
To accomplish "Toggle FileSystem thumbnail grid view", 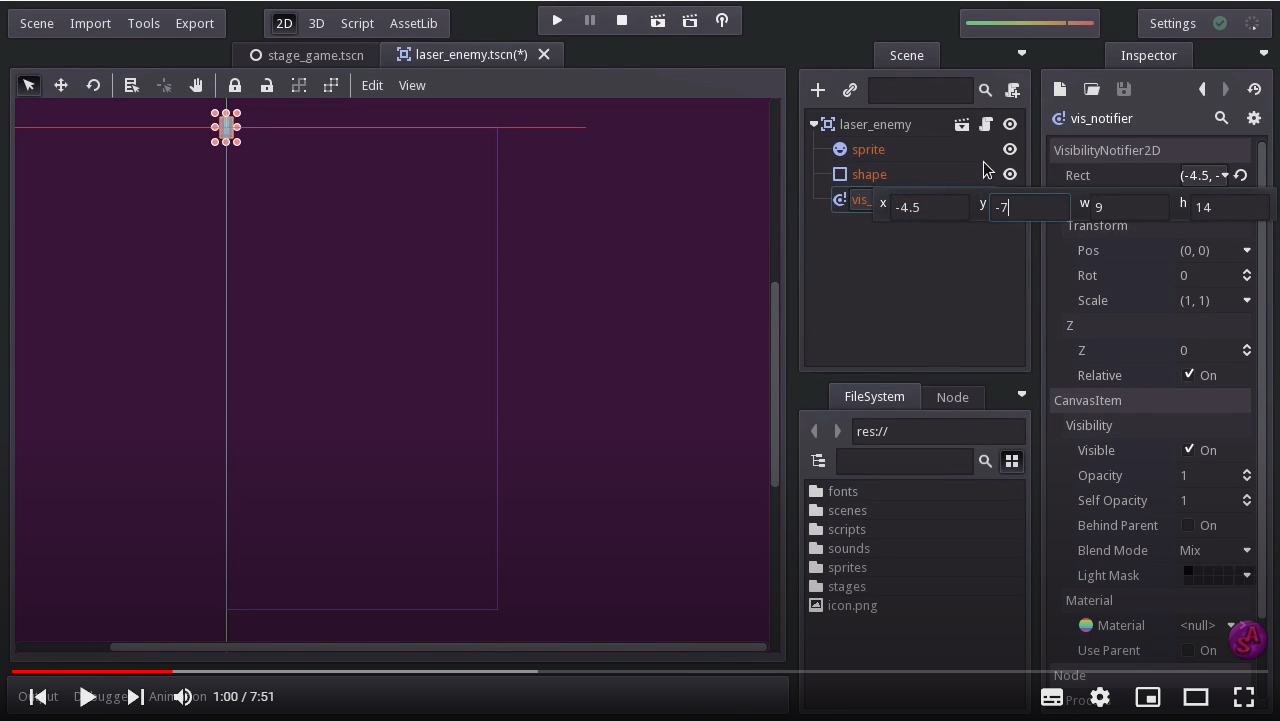I will point(1012,461).
